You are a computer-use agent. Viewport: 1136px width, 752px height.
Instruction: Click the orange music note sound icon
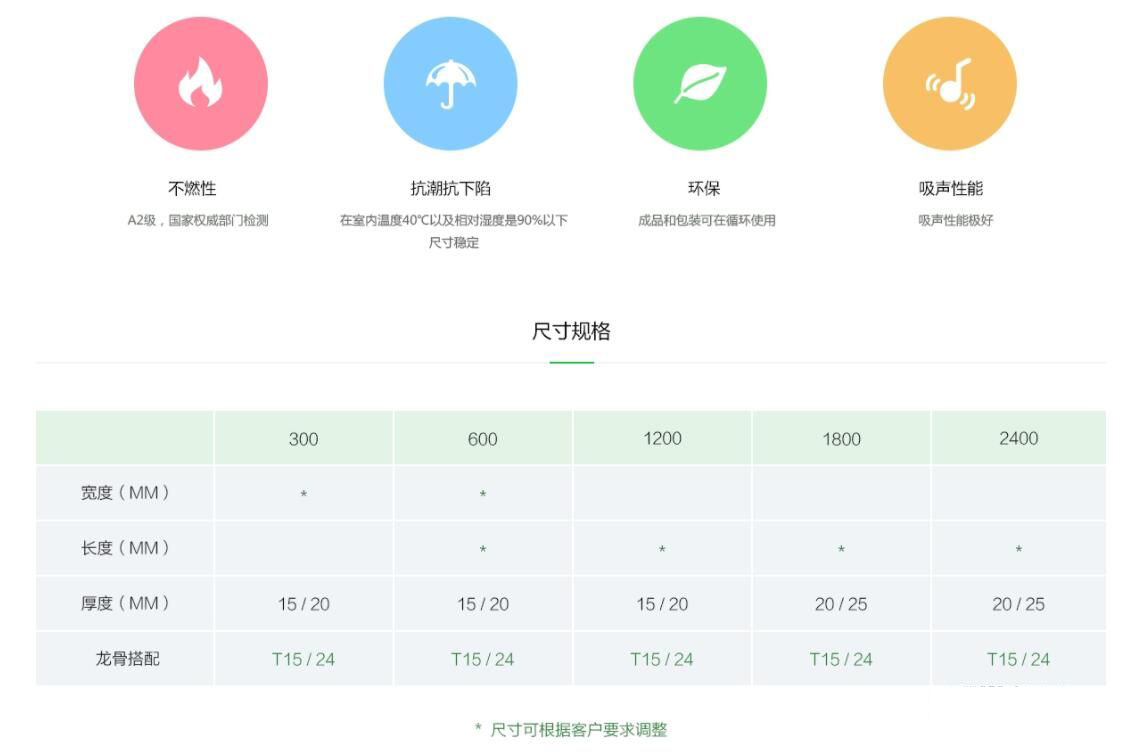click(949, 84)
